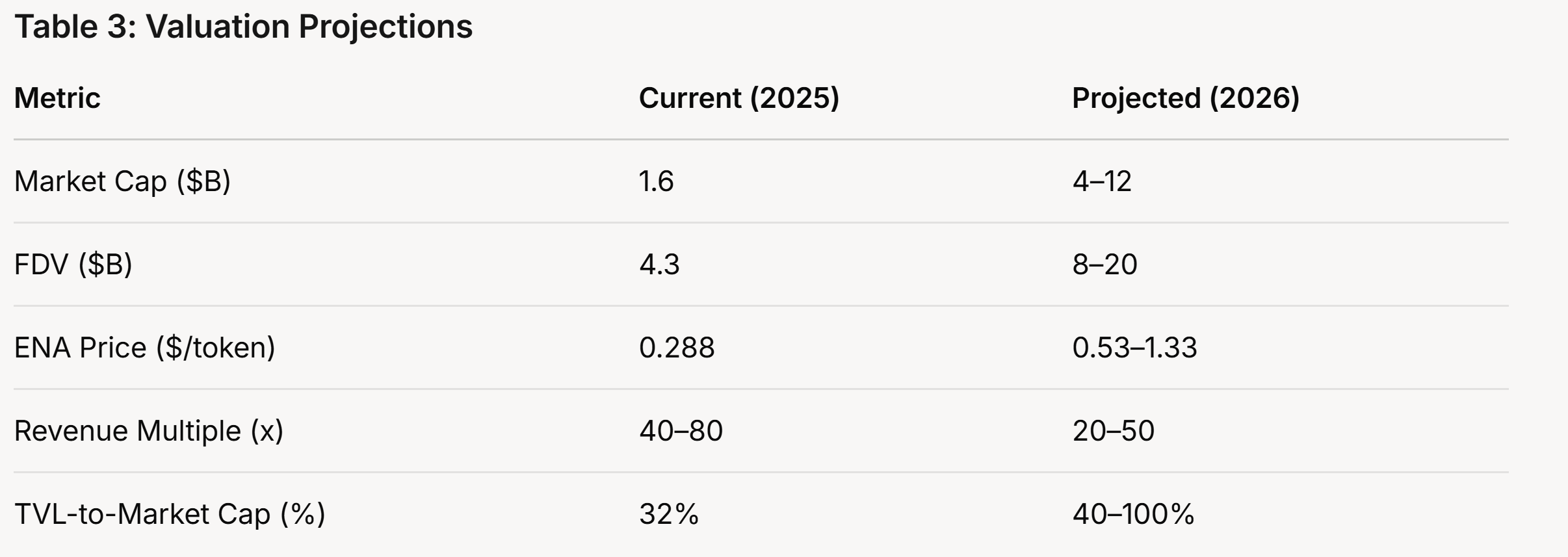Screen dimensions: 1568x557
Task: Select the Projected (2026) column header
Action: (1186, 98)
